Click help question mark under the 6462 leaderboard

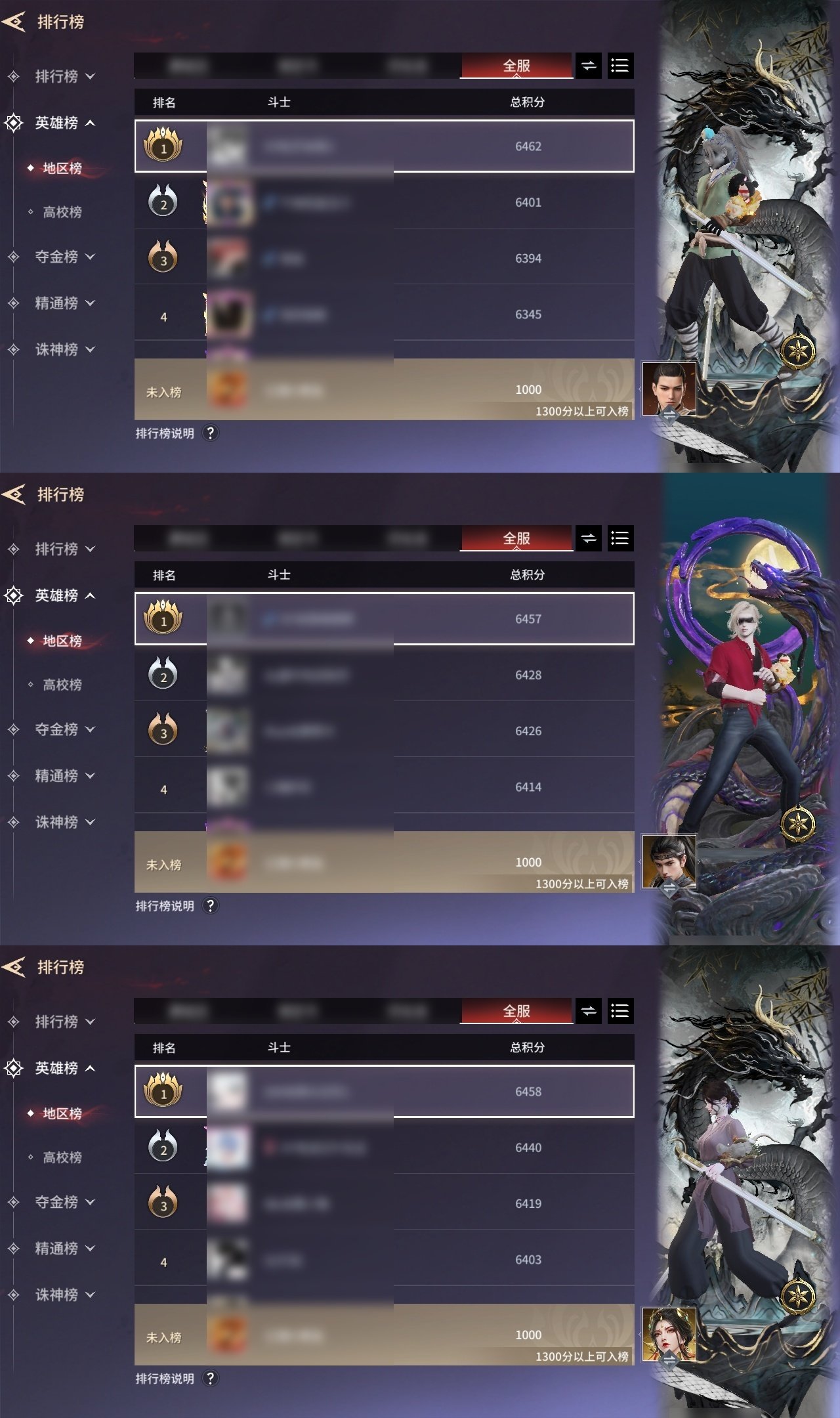point(210,433)
